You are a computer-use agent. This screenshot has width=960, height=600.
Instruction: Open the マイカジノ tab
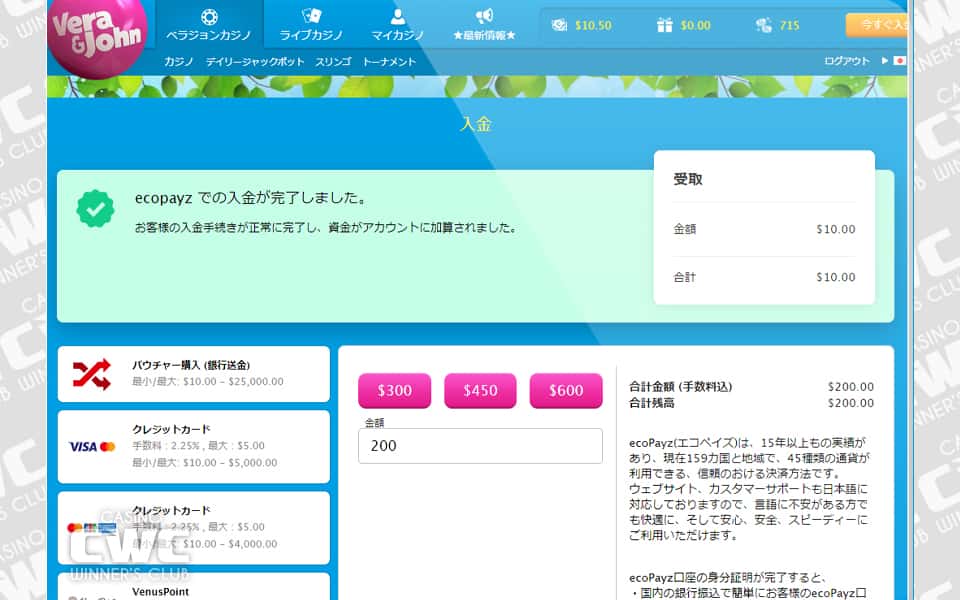click(x=397, y=24)
